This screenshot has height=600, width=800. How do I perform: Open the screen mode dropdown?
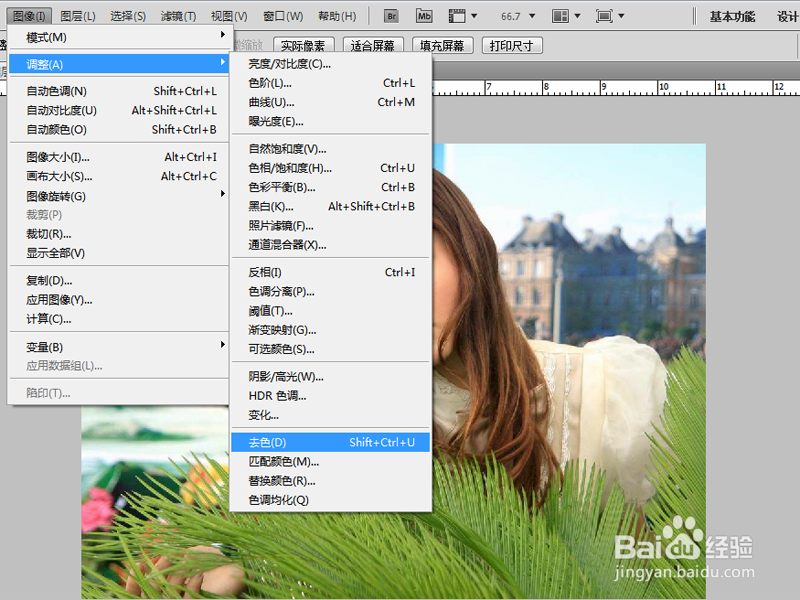tap(610, 16)
